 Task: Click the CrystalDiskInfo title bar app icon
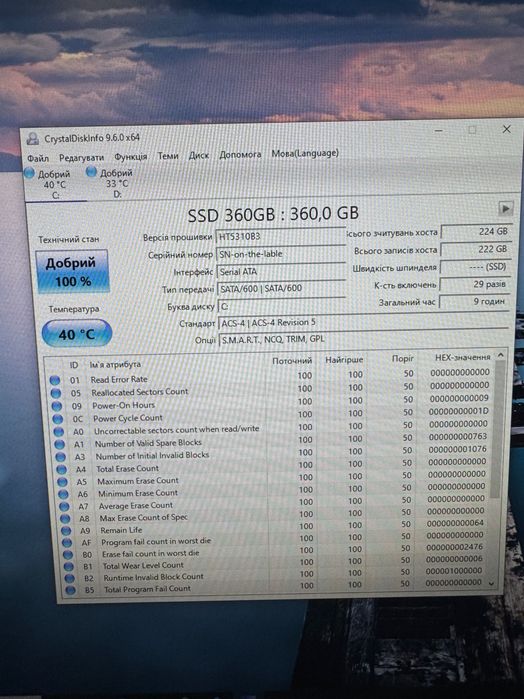coord(32,139)
